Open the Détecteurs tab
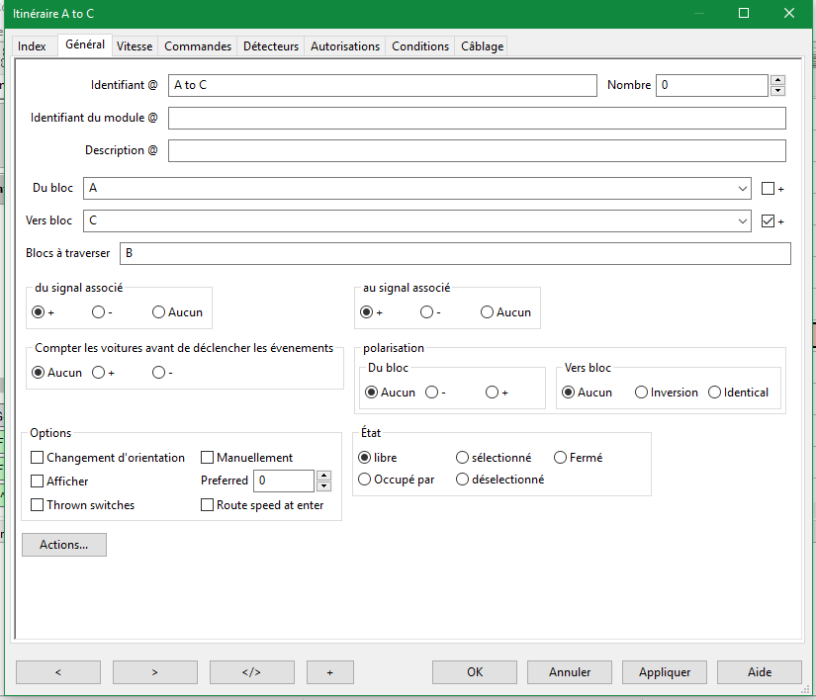This screenshot has width=816, height=700. pos(270,46)
